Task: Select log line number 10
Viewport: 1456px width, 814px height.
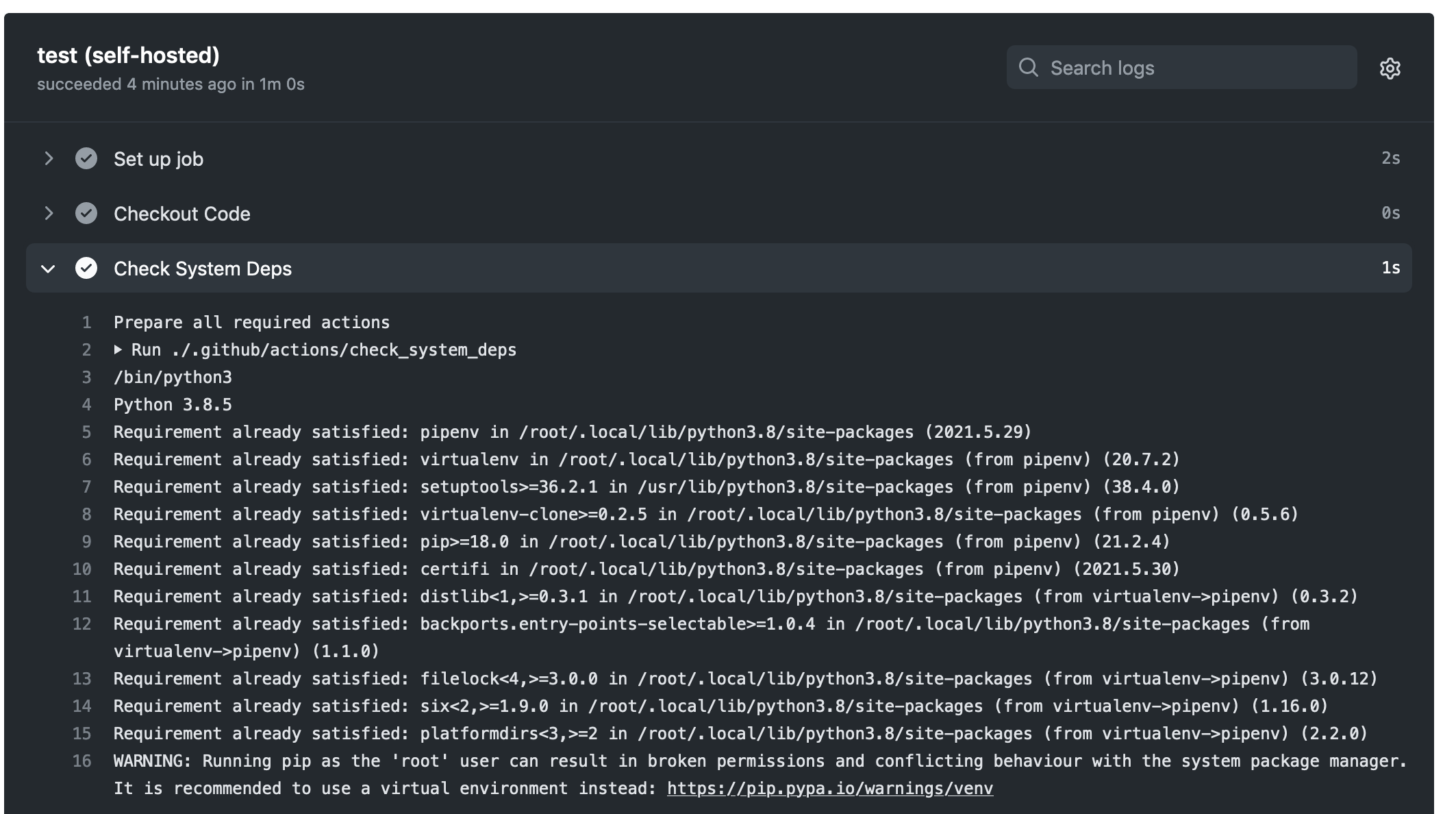Action: (x=81, y=569)
